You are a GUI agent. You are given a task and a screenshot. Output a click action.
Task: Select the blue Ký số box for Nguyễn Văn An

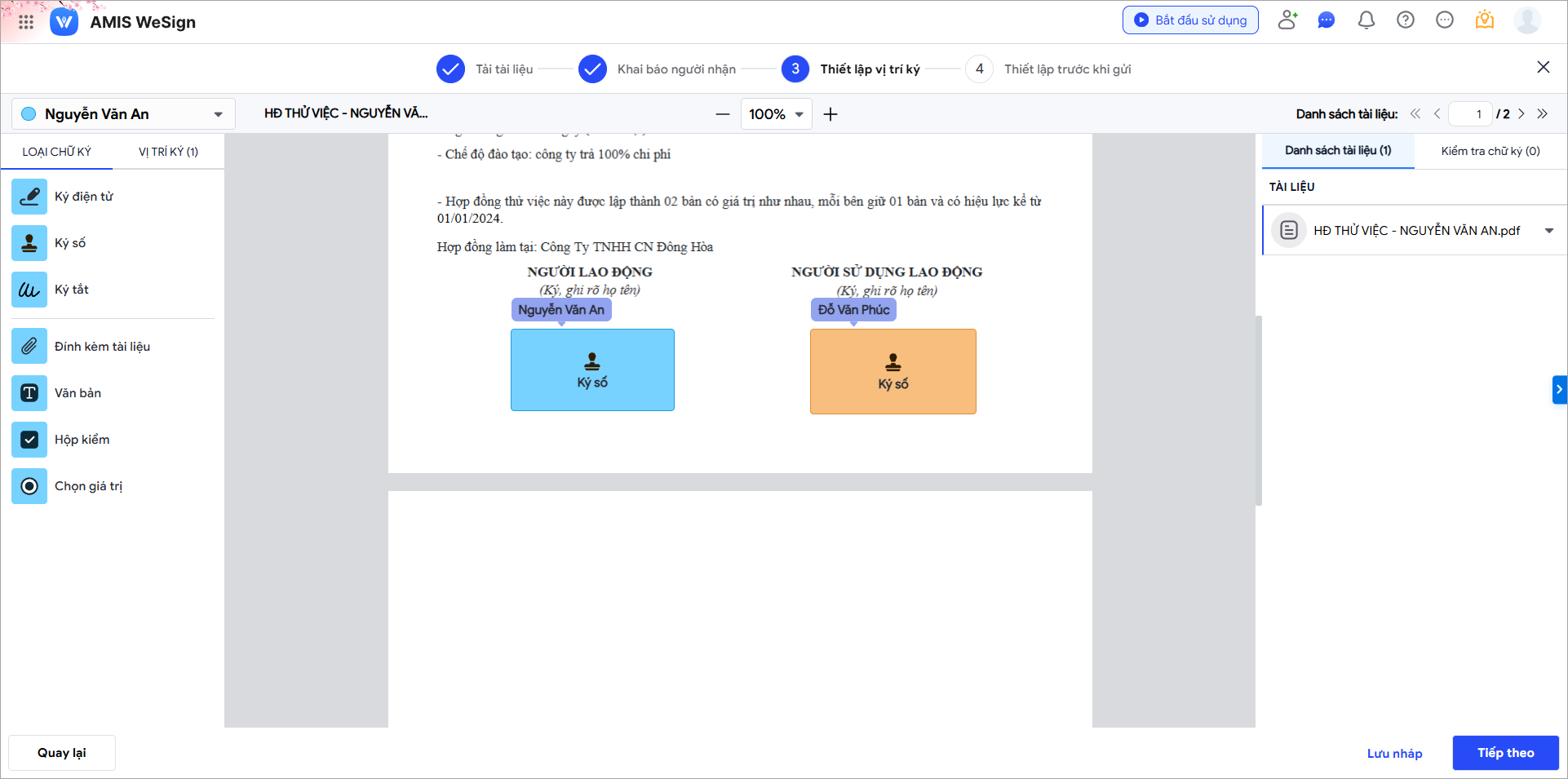pos(592,370)
